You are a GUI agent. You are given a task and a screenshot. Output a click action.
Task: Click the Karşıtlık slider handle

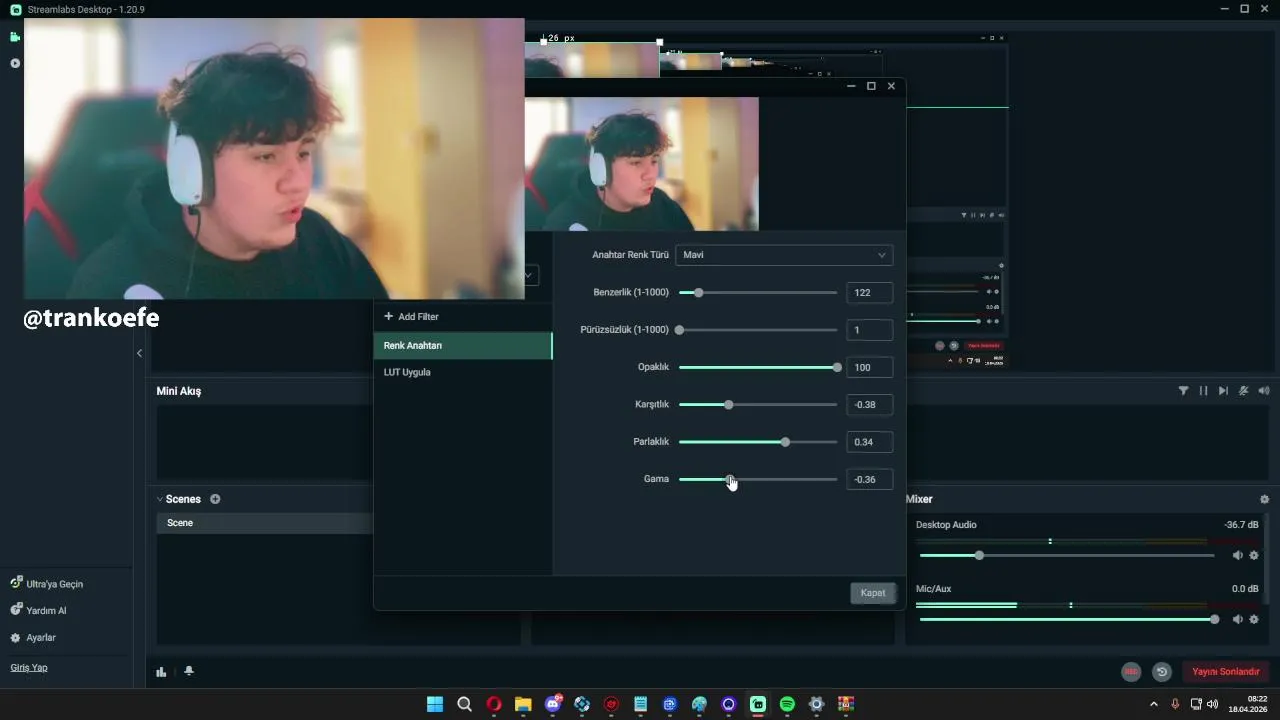pyautogui.click(x=729, y=405)
